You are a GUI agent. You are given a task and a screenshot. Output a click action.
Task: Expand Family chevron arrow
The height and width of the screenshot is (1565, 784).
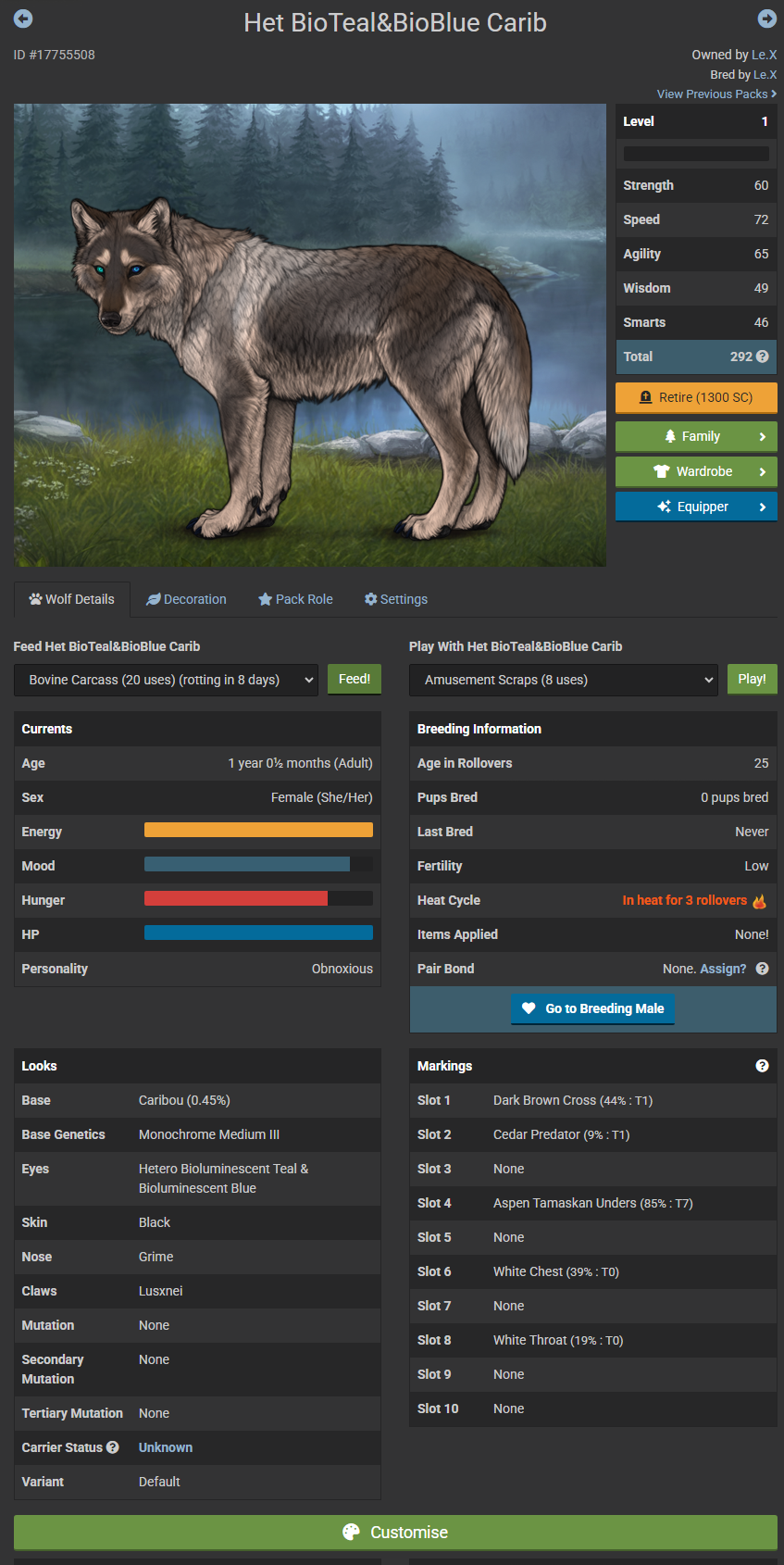[x=763, y=436]
